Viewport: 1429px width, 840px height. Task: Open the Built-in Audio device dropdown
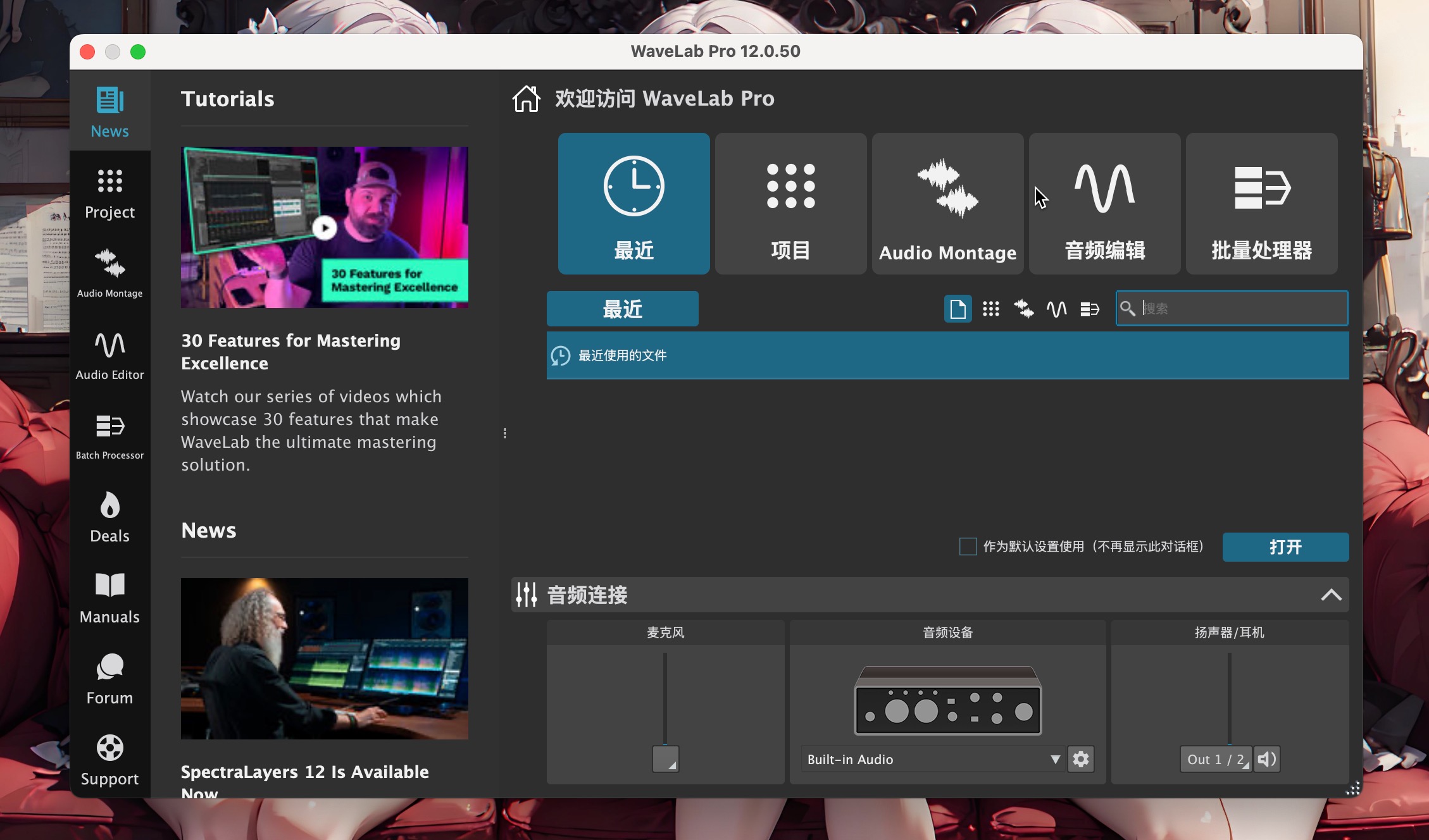coord(933,759)
